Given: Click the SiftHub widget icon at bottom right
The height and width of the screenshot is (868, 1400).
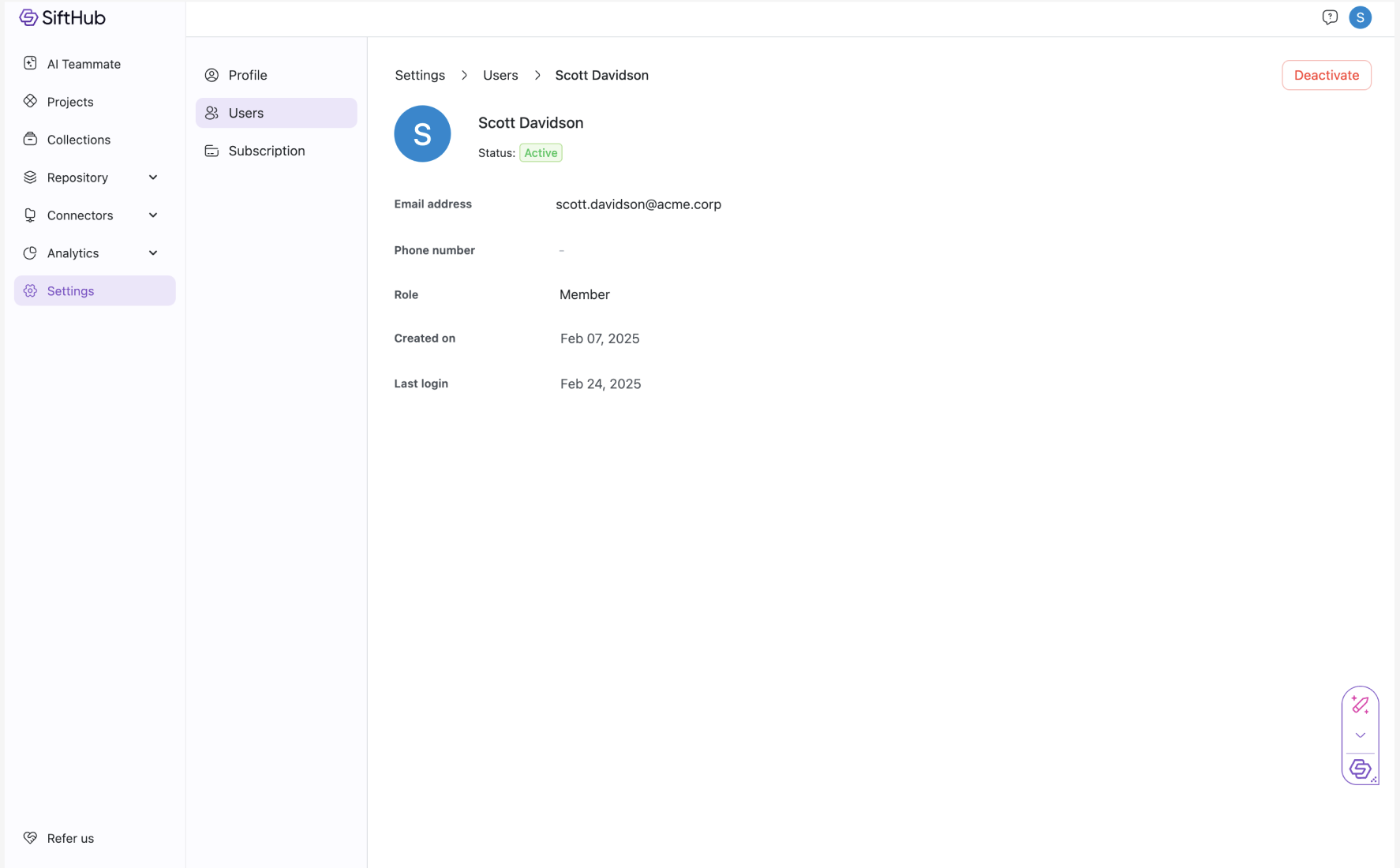Looking at the screenshot, I should point(1360,769).
